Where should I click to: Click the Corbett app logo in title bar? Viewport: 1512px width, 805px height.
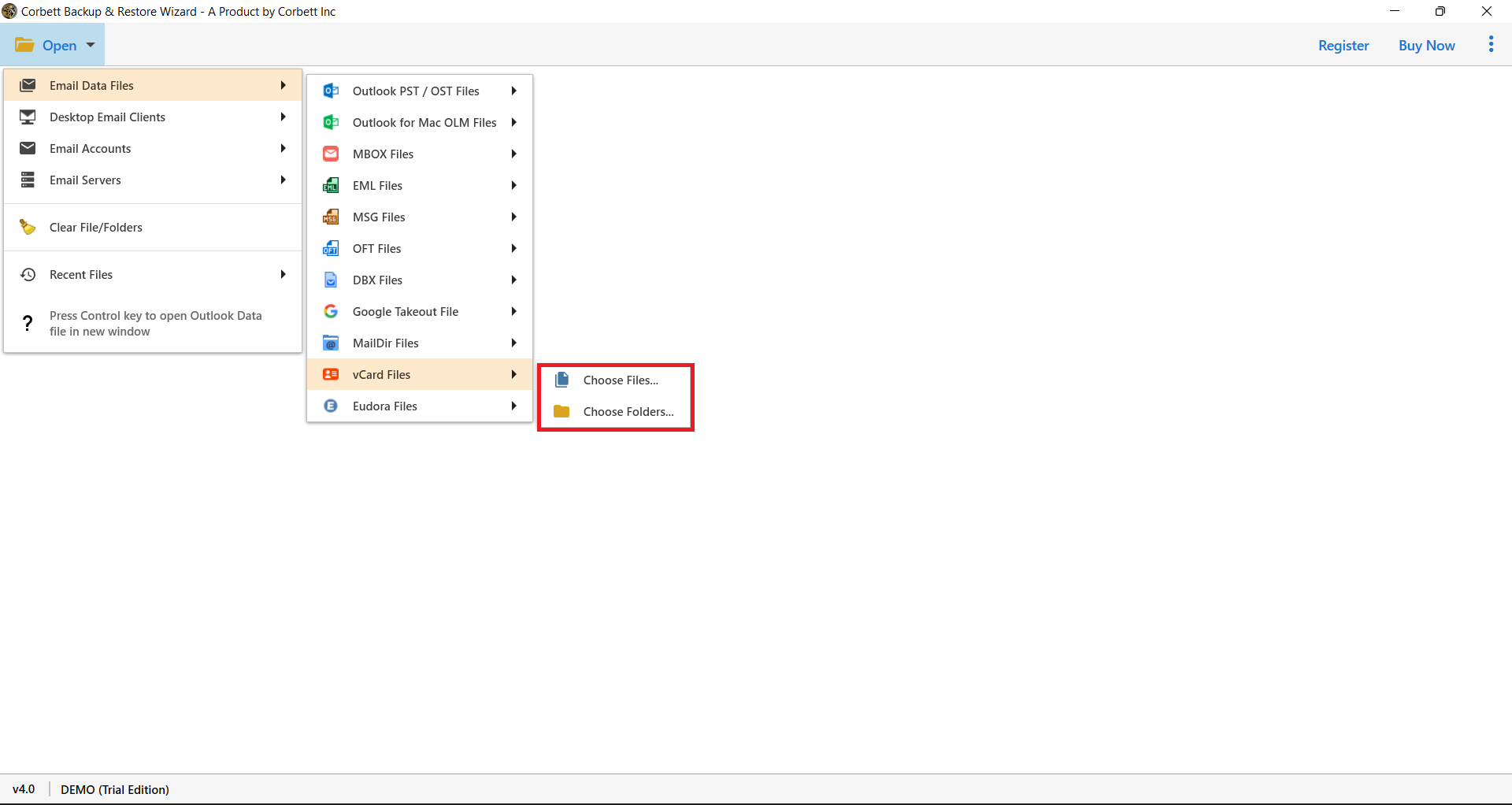tap(9, 11)
